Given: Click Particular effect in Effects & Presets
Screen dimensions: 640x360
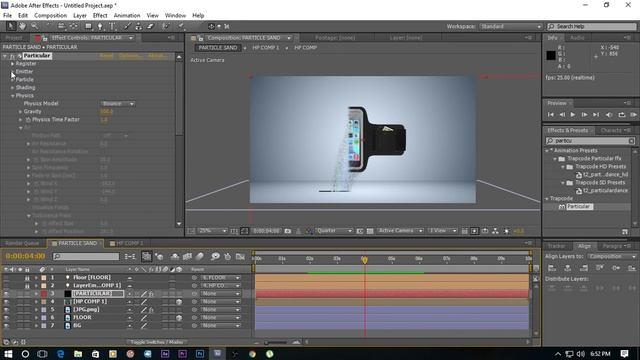Looking at the screenshot, I should tap(578, 207).
